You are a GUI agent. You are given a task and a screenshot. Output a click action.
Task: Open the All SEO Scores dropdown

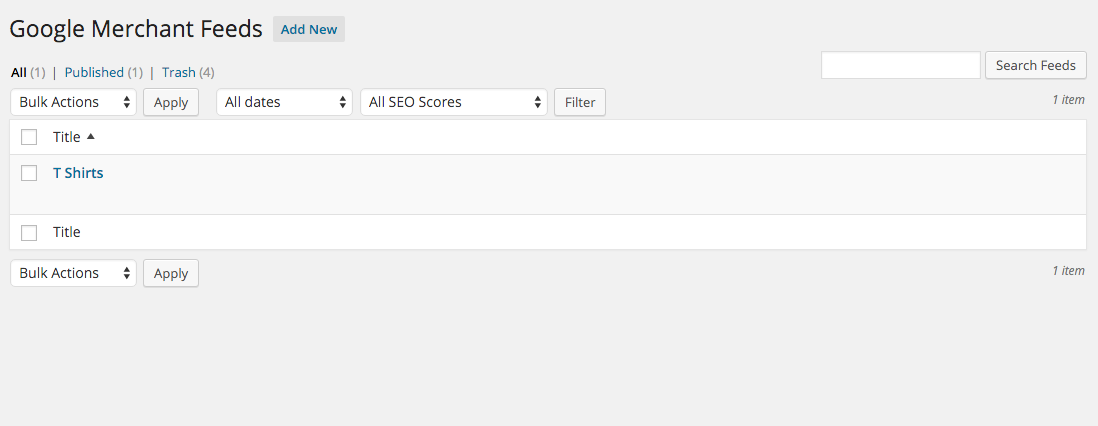[x=454, y=102]
